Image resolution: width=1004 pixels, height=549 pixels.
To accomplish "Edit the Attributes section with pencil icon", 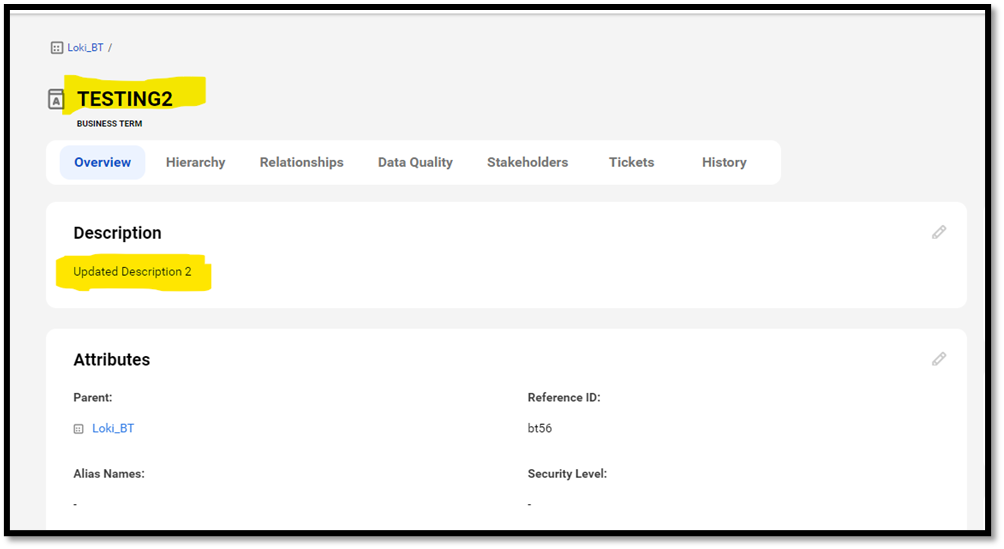I will pos(939,359).
